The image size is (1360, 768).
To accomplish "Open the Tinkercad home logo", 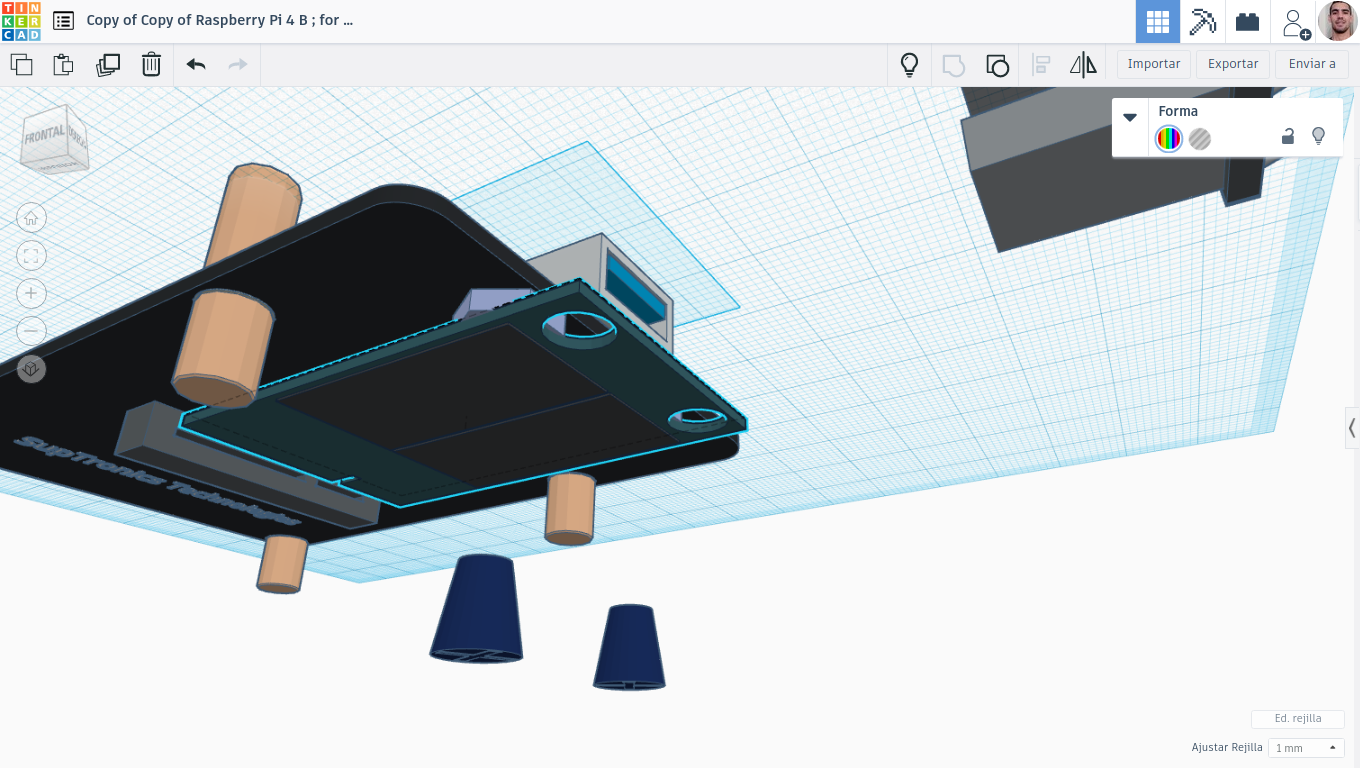I will 21,21.
